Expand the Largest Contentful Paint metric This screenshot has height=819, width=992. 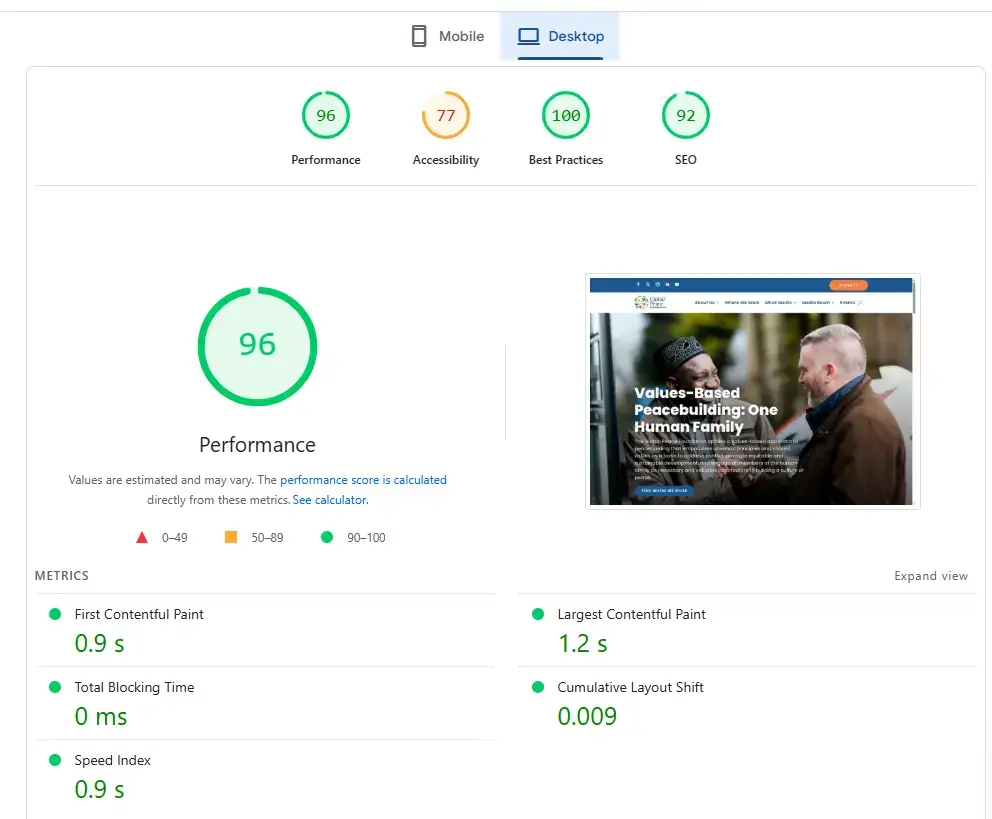(631, 614)
